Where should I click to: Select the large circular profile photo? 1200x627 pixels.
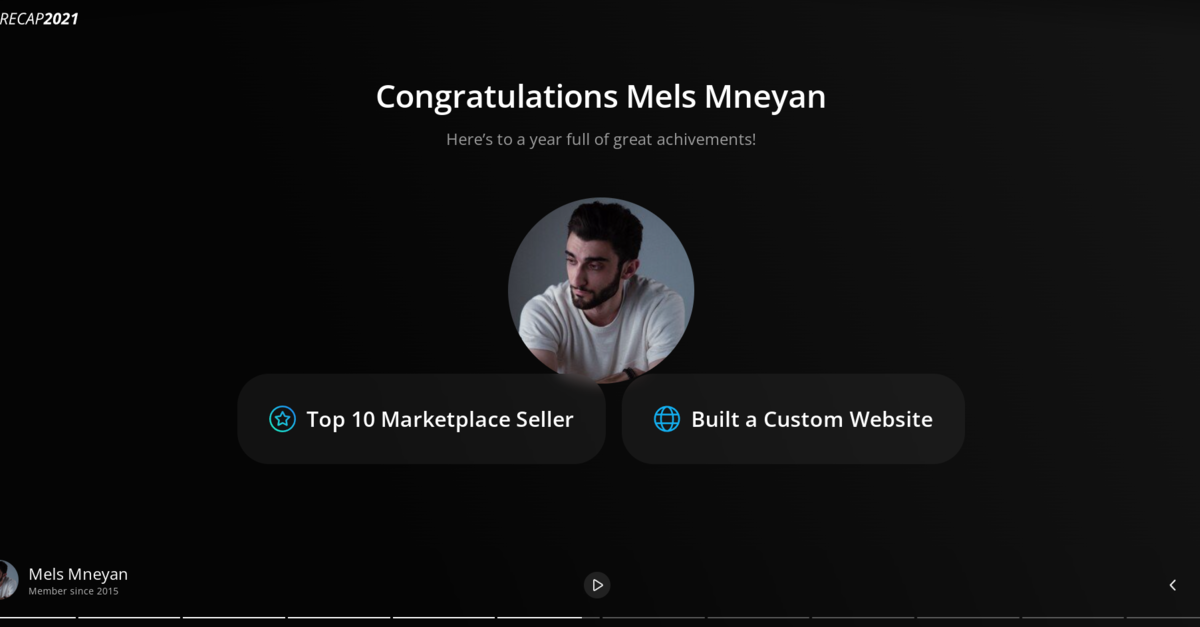(601, 290)
